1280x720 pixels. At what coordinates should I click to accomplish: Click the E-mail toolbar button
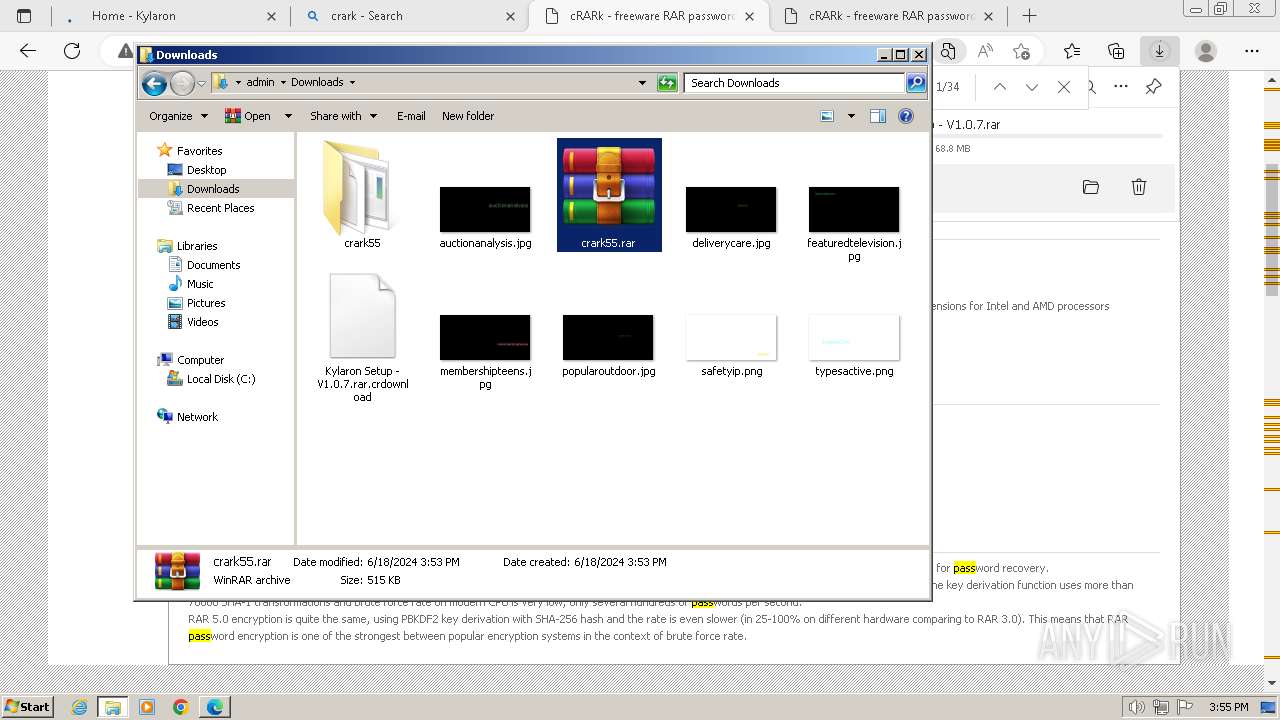tap(411, 116)
